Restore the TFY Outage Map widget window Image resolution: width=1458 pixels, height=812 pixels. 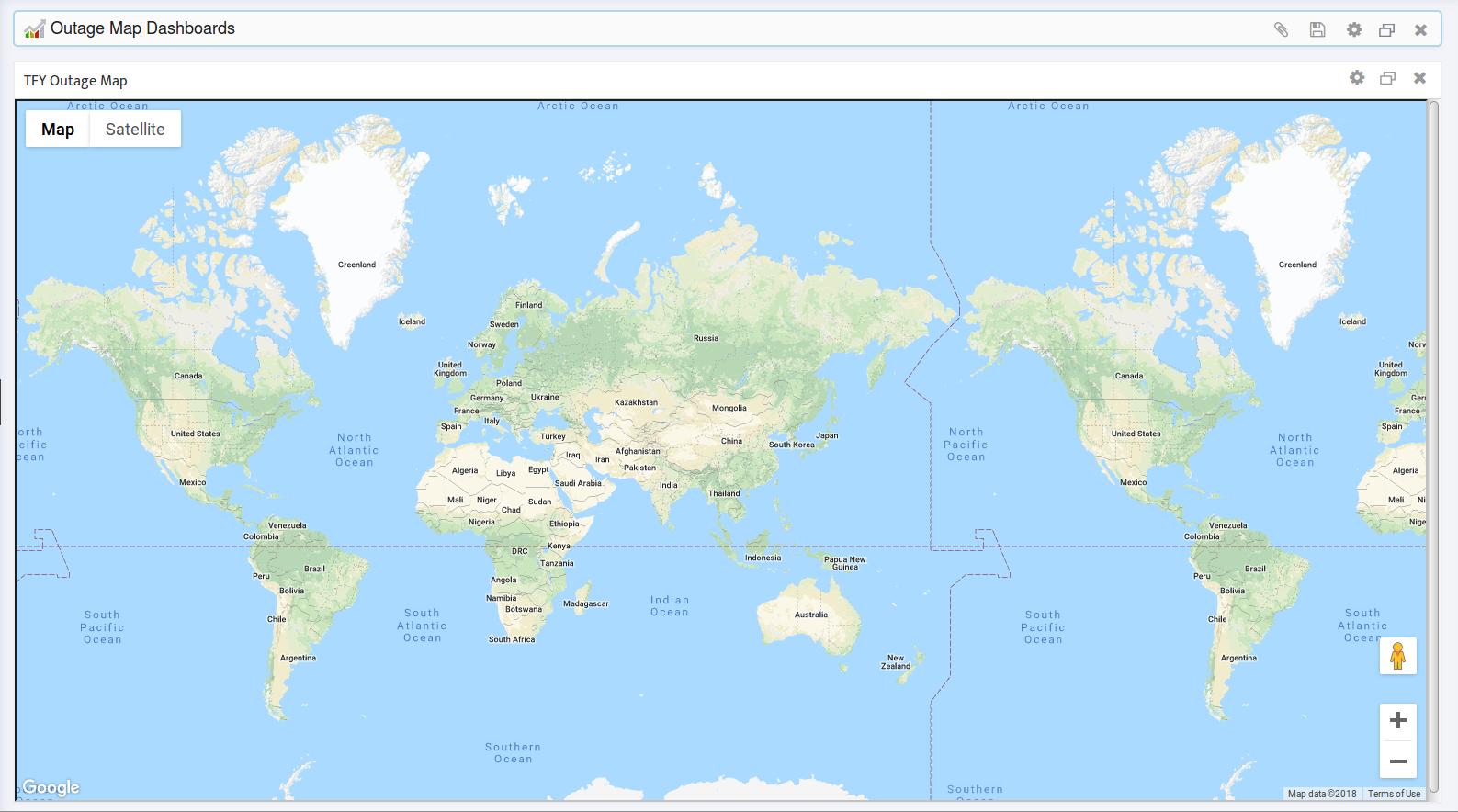[1388, 78]
